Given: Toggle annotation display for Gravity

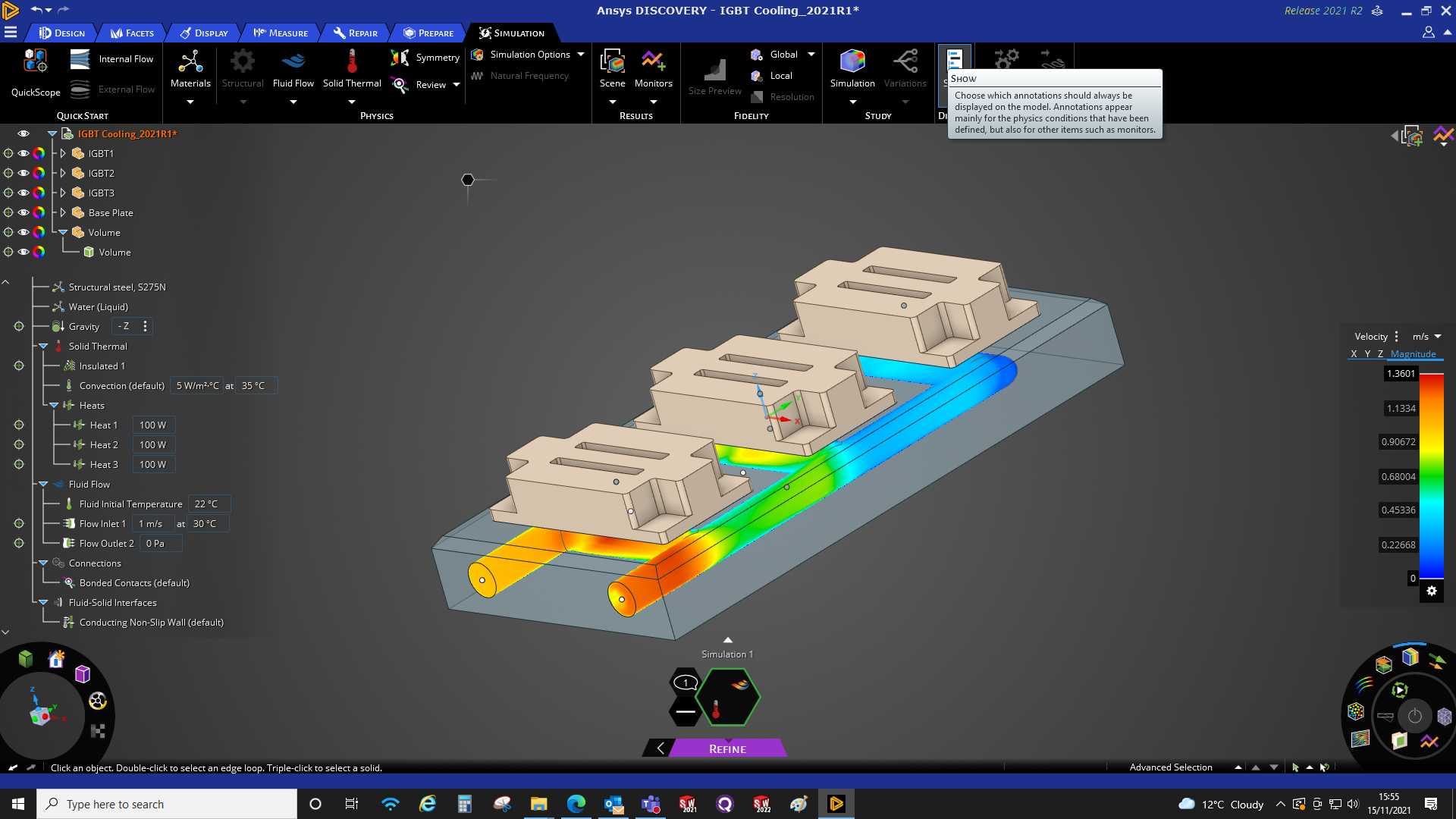Looking at the screenshot, I should 19,327.
